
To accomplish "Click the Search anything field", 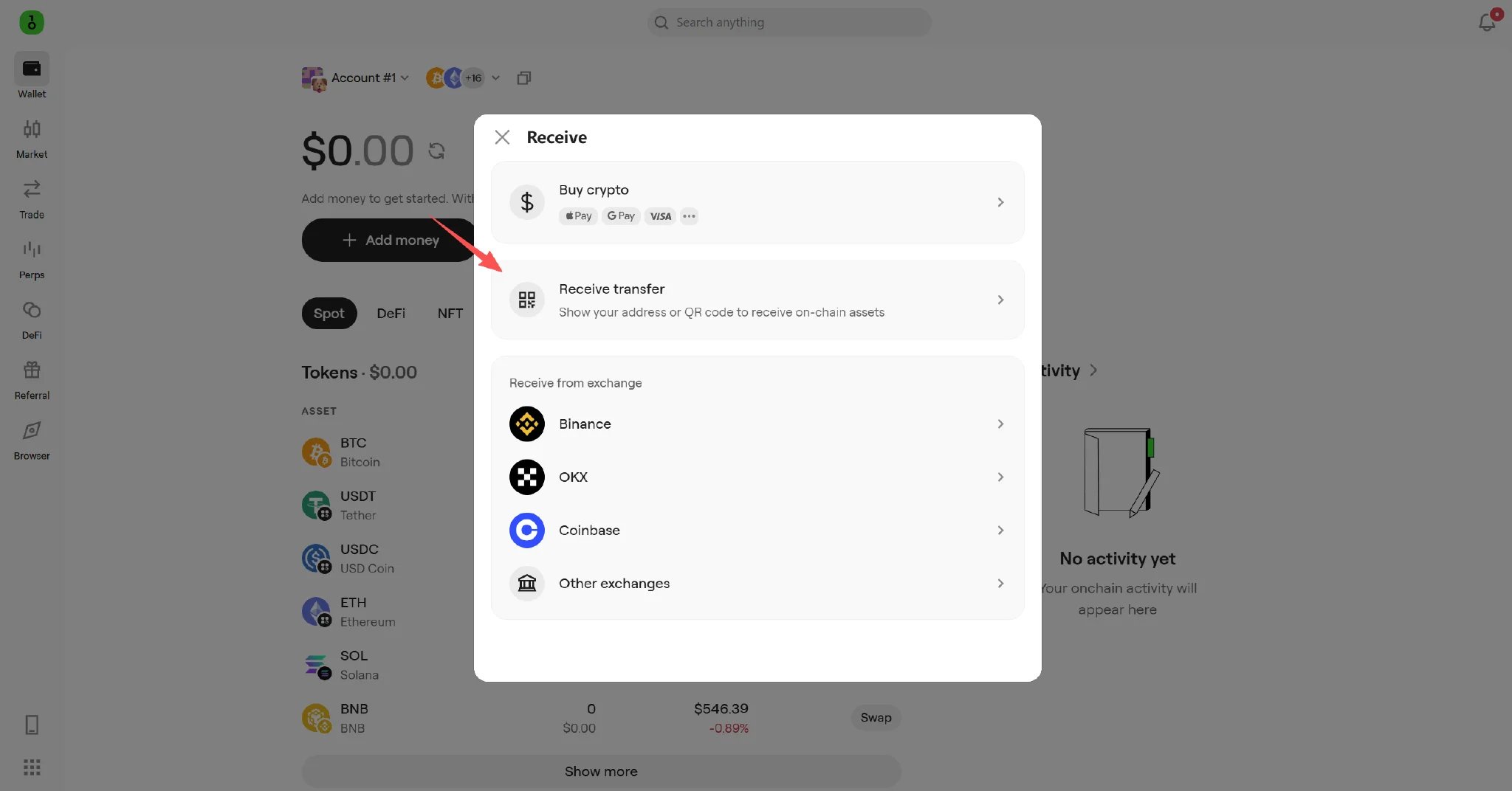I will 789,22.
